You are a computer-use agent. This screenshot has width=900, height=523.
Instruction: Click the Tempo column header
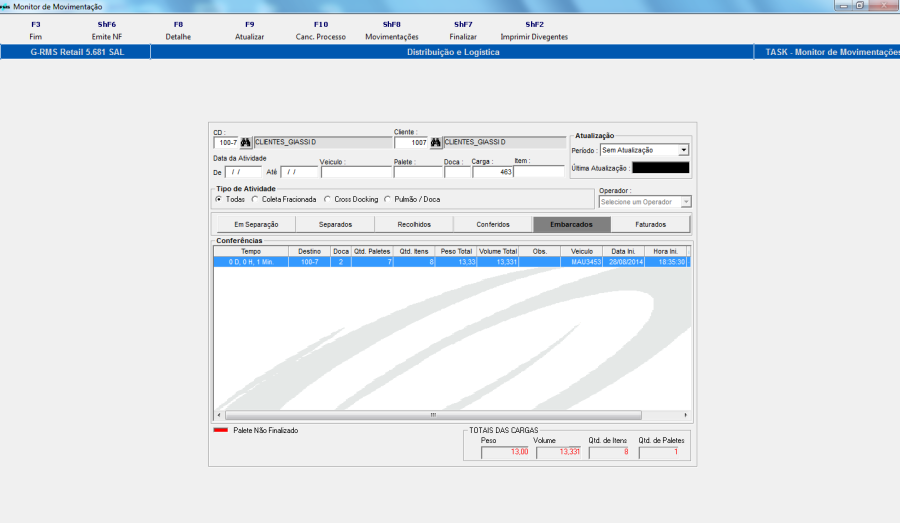[x=251, y=251]
